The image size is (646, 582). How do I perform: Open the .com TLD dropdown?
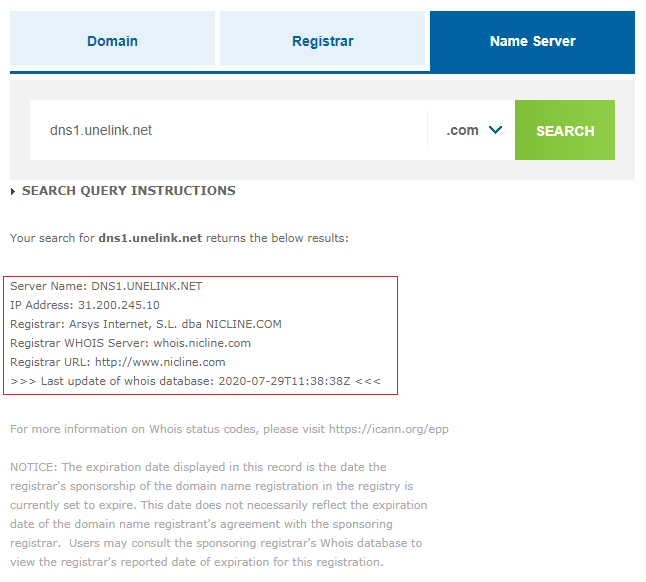472,130
